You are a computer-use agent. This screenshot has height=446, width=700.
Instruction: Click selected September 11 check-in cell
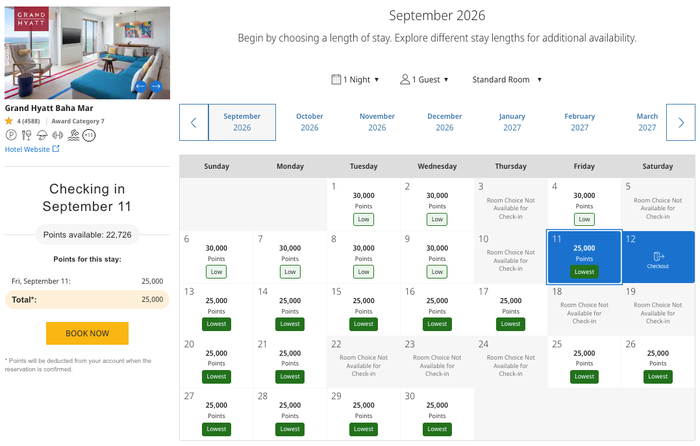(584, 257)
